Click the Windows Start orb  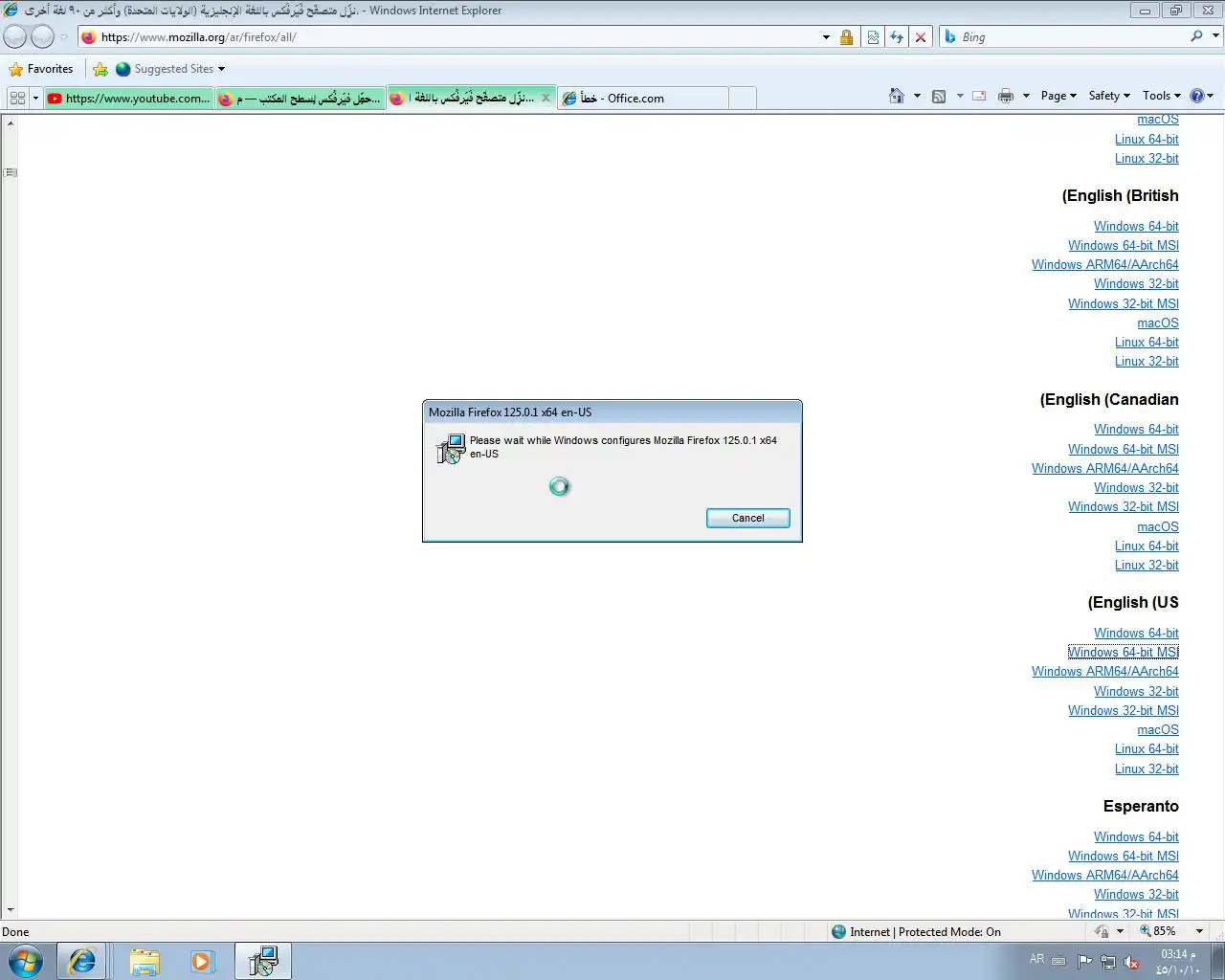click(x=26, y=961)
